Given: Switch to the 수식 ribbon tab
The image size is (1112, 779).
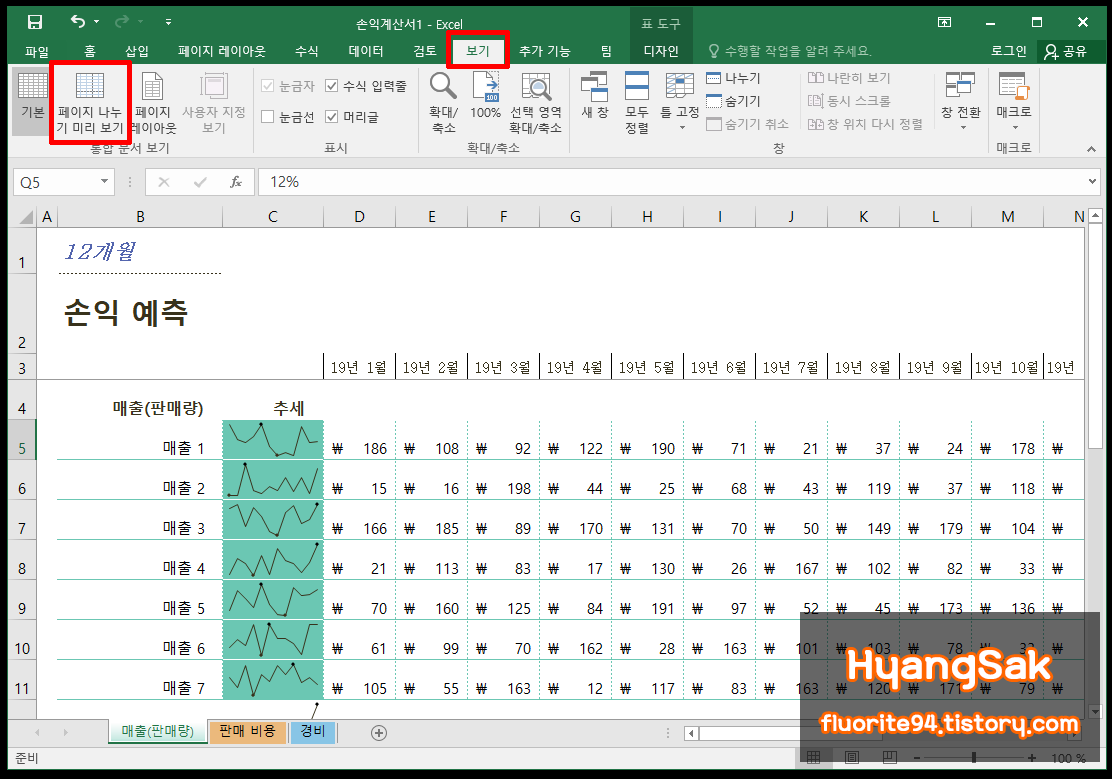Looking at the screenshot, I should point(306,51).
